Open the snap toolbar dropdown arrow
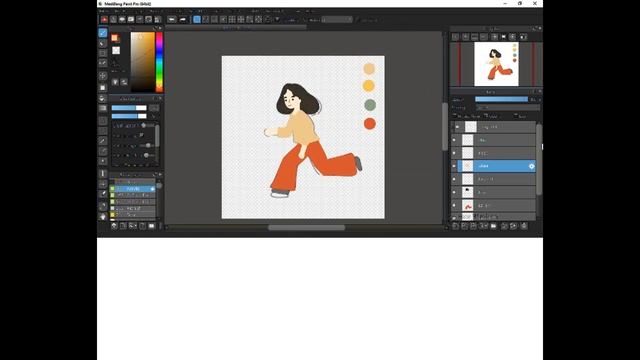 (x=278, y=19)
